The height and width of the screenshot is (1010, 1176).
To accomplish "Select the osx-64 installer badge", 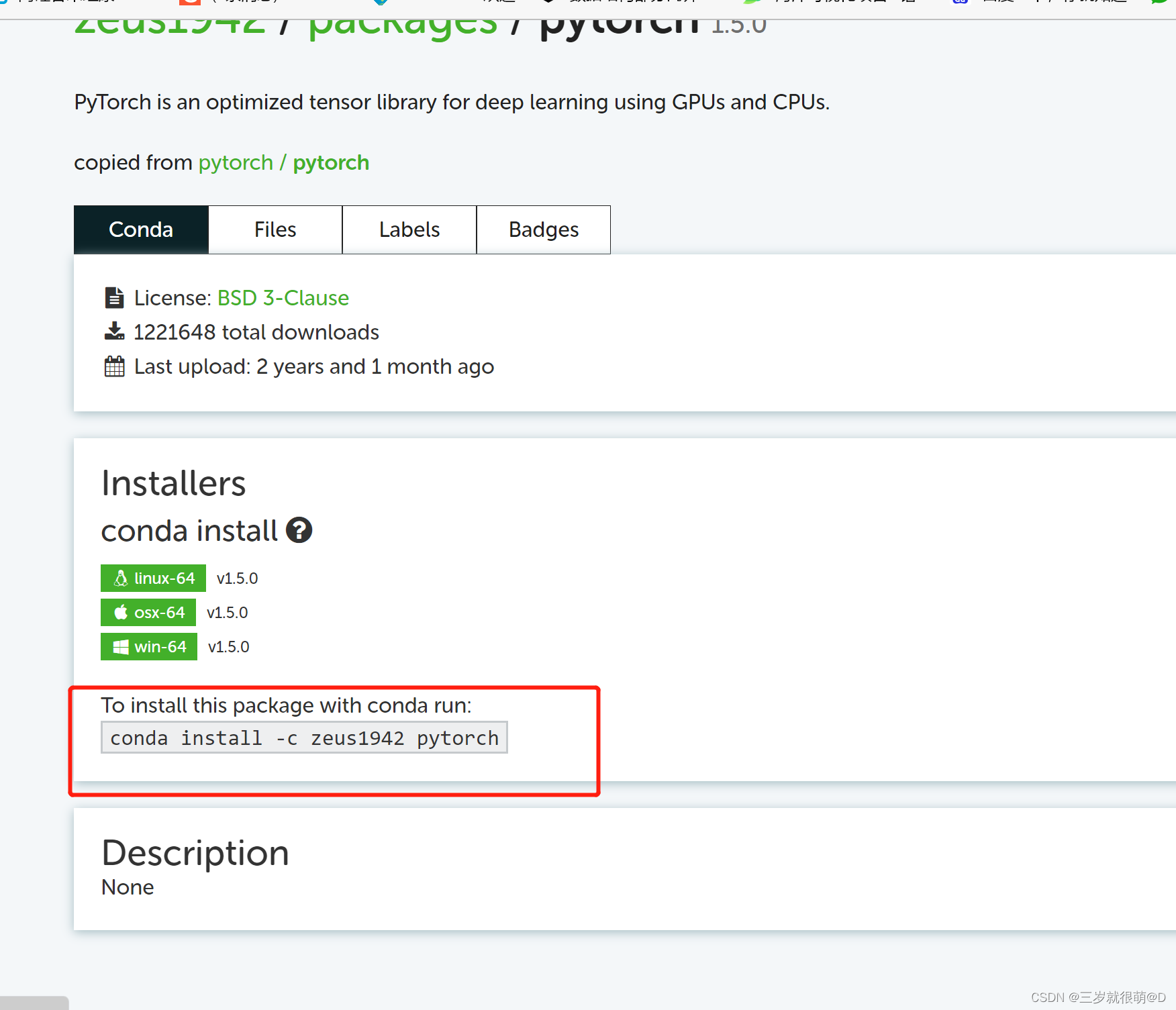I will tap(148, 612).
